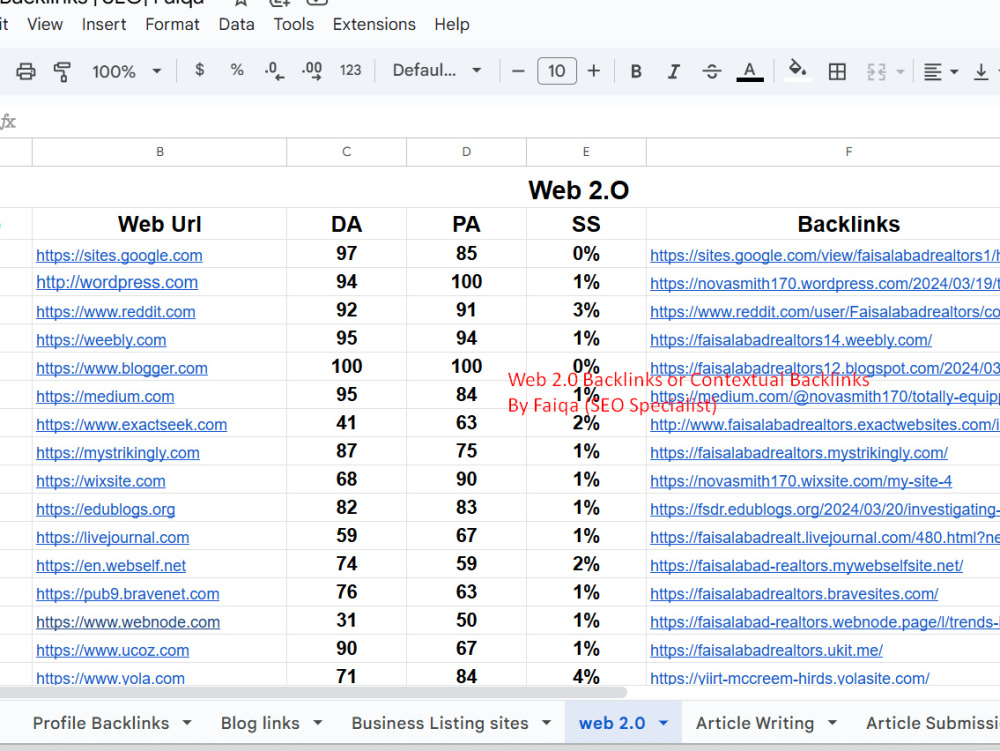Screen dimensions: 1000x751
Task: Open Profile Backlinks tab dropdown arrow
Action: pos(187,723)
